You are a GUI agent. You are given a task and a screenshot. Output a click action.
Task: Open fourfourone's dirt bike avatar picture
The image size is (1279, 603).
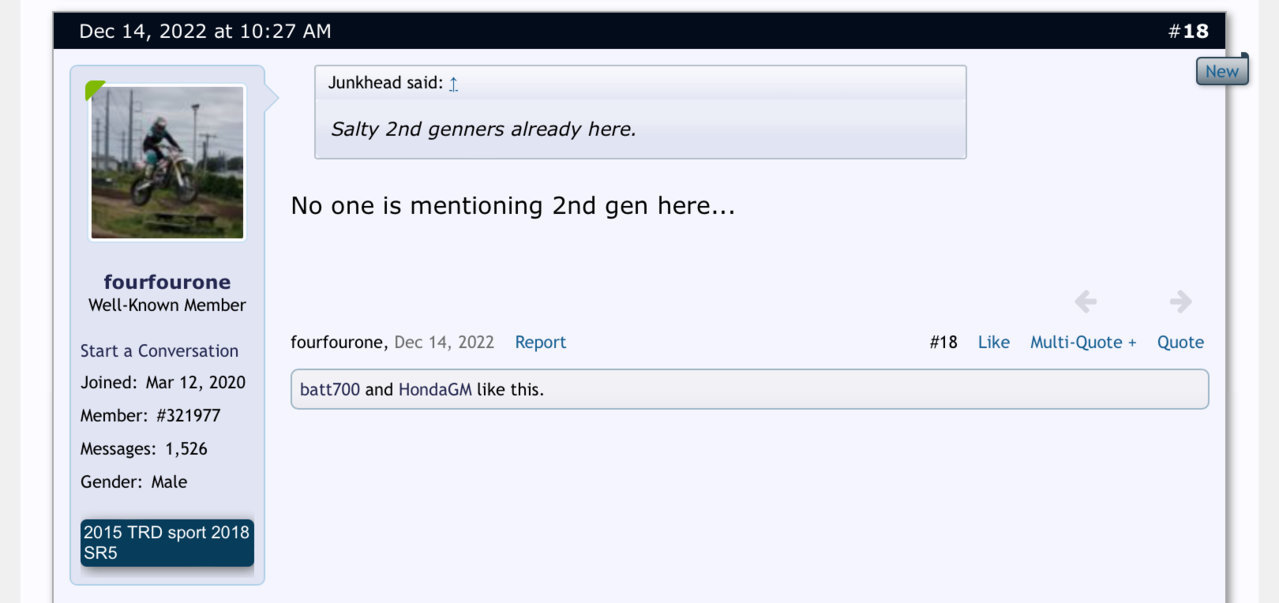coord(168,162)
